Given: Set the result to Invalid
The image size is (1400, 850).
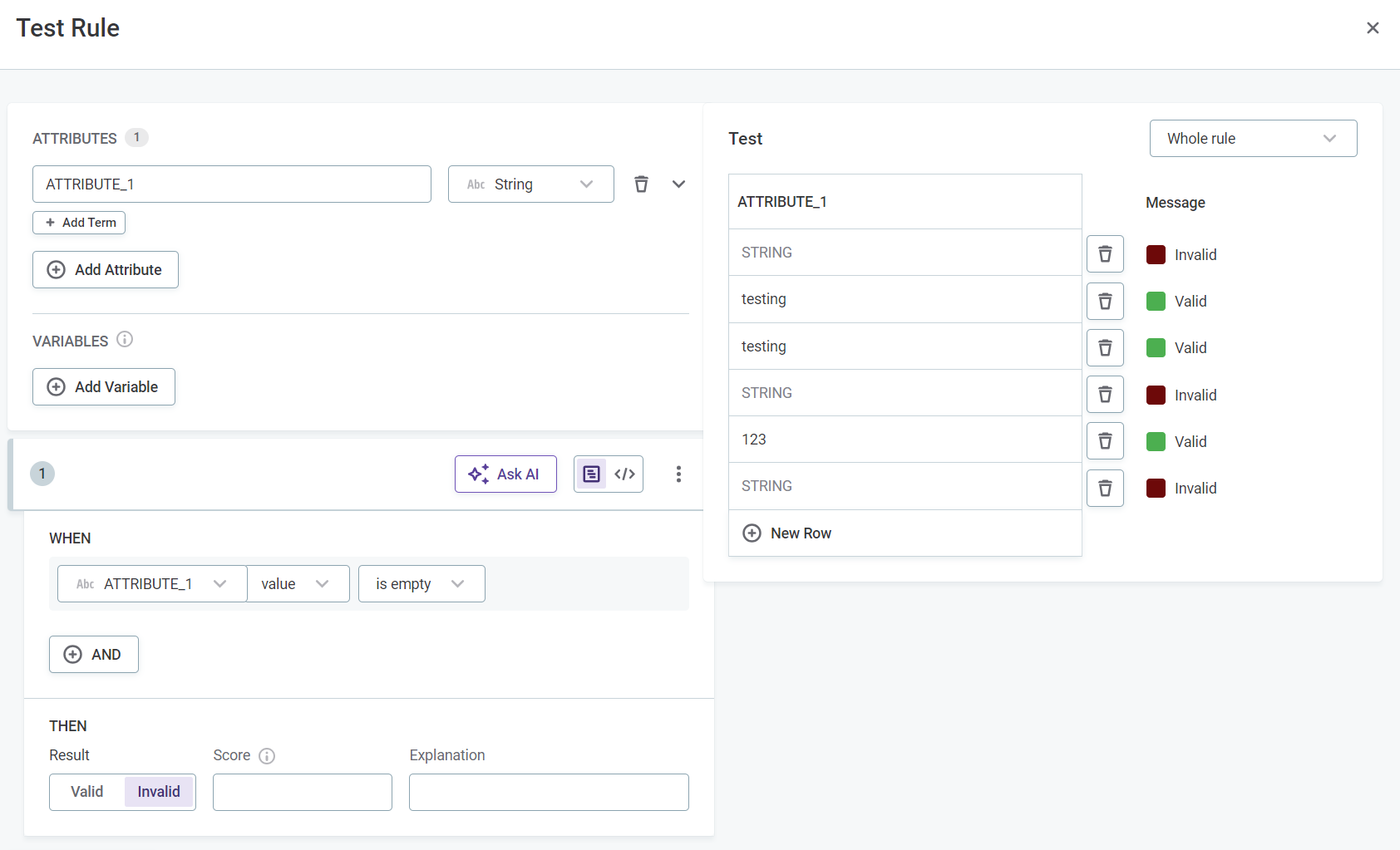Looking at the screenshot, I should (x=159, y=792).
